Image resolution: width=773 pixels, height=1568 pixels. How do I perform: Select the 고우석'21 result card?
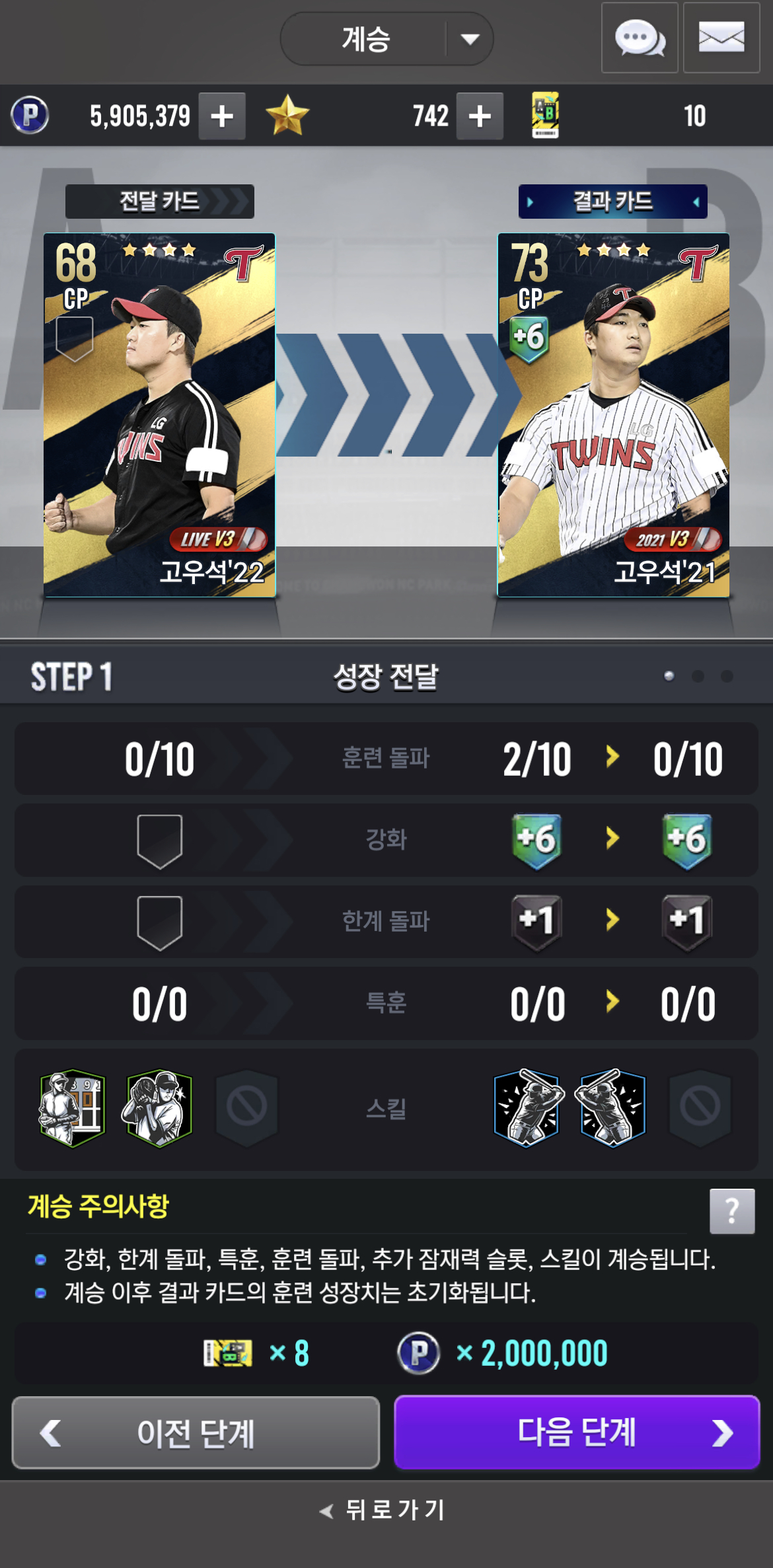click(613, 415)
